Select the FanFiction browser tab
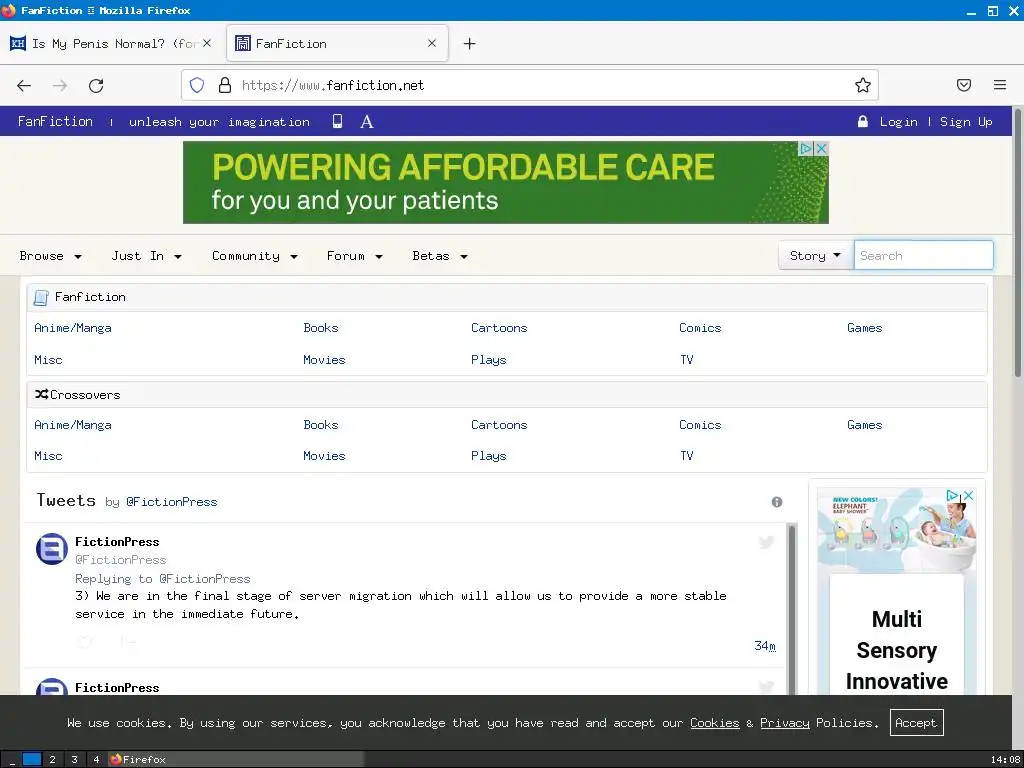Image resolution: width=1024 pixels, height=768 pixels. tap(337, 44)
